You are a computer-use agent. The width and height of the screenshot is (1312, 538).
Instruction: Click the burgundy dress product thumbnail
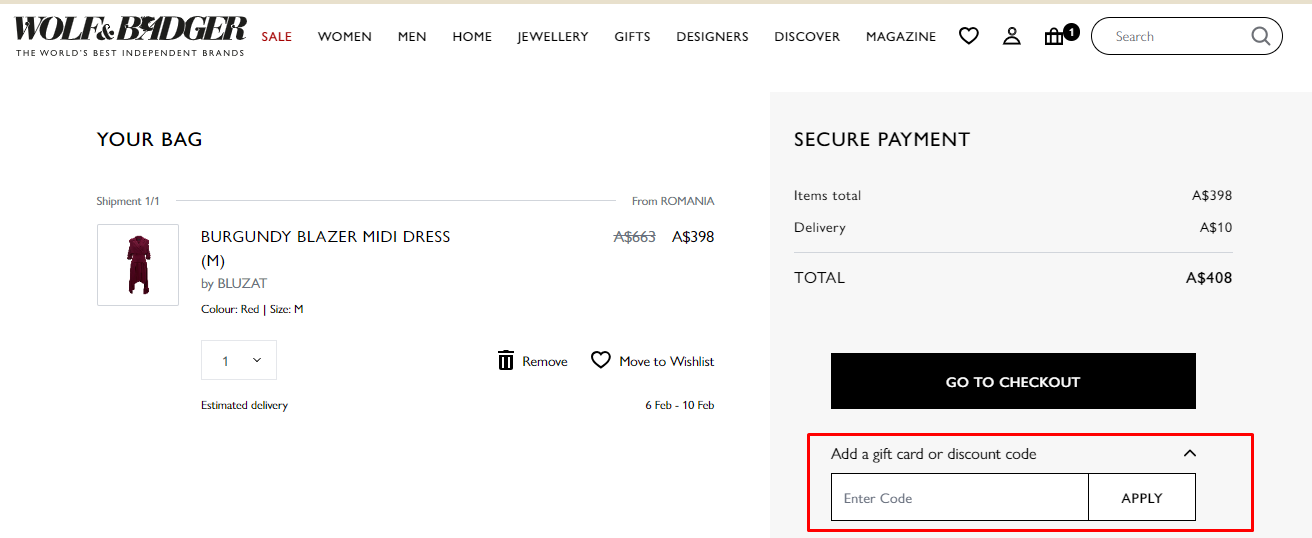pos(138,265)
